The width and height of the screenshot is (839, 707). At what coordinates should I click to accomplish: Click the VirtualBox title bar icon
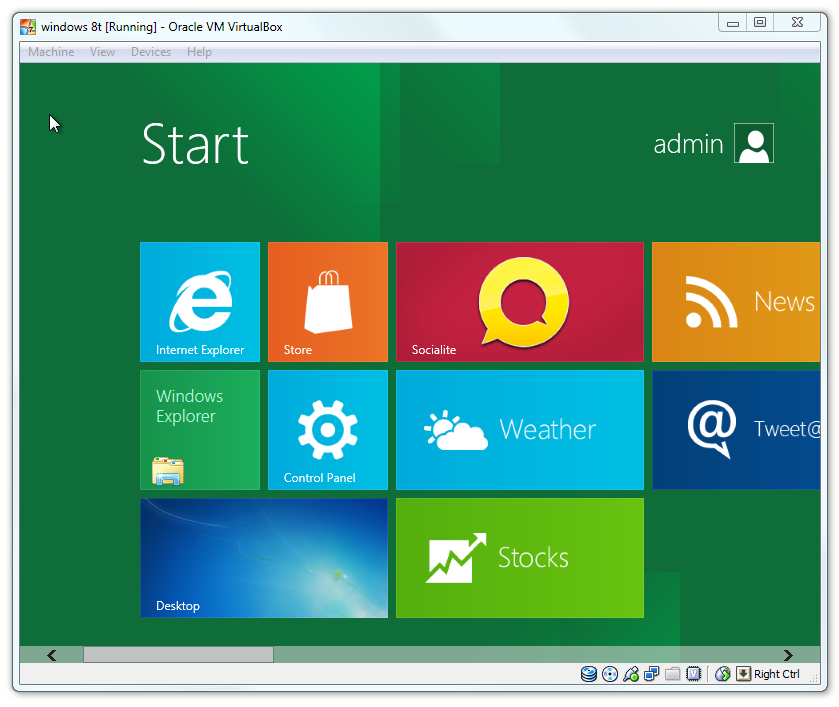click(x=28, y=27)
